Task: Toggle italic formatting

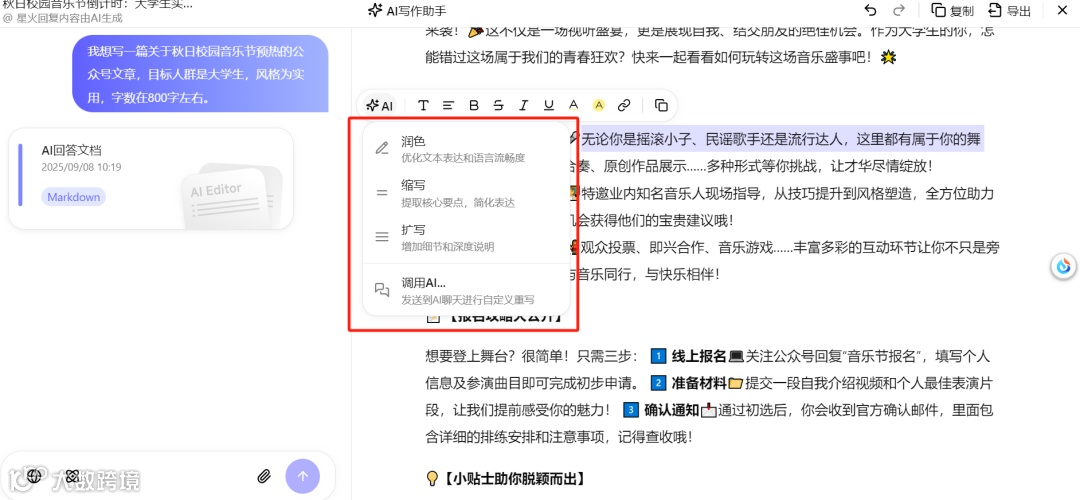Action: [x=523, y=105]
